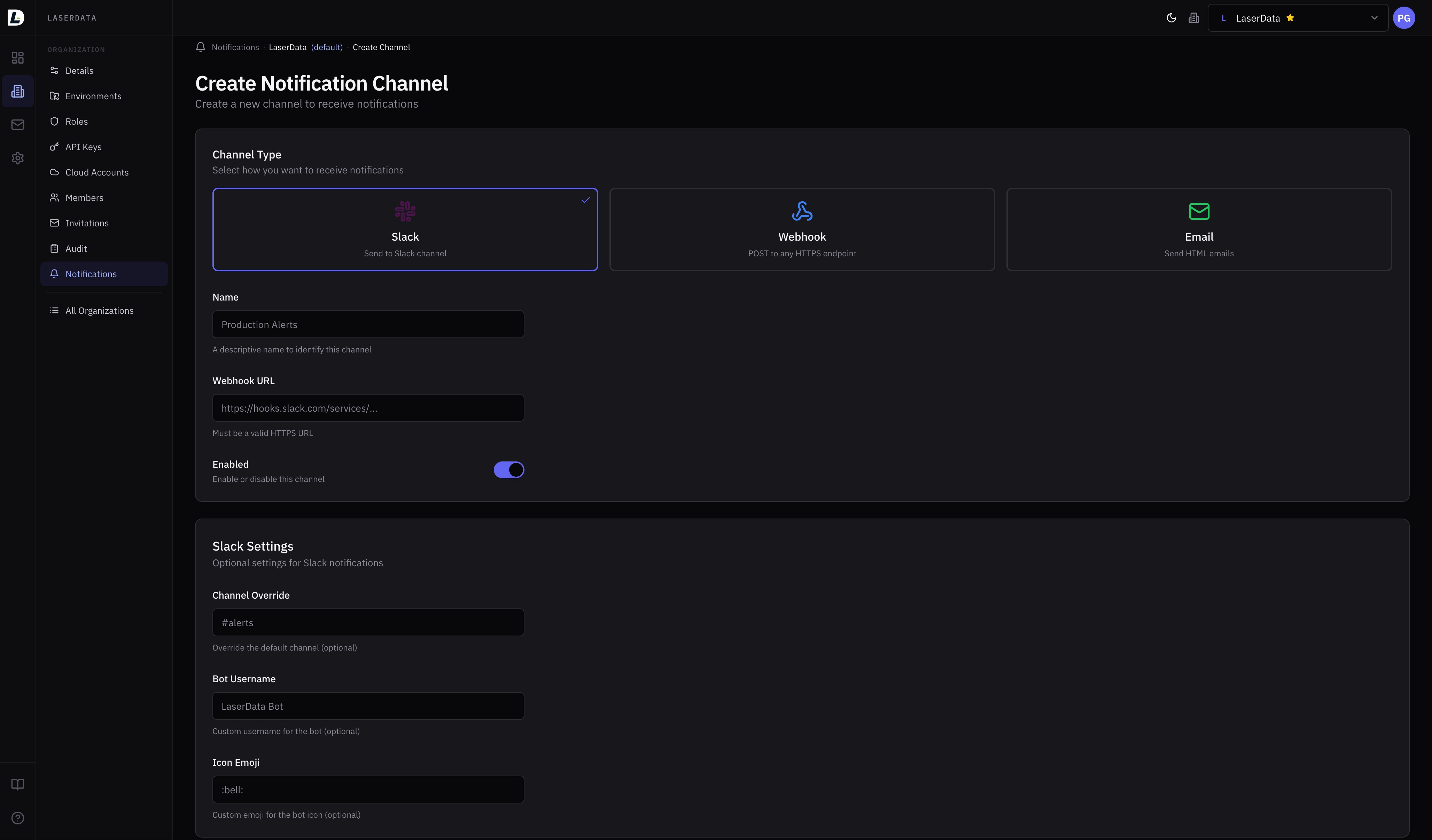Click the building icon in top bar
The height and width of the screenshot is (840, 1432).
pos(1194,18)
